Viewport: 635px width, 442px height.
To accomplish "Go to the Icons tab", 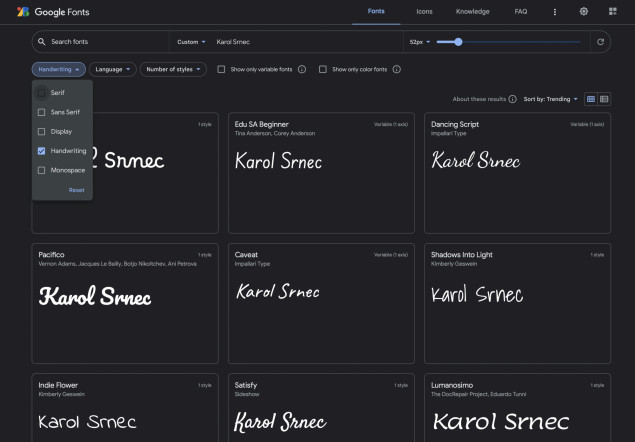I will pyautogui.click(x=424, y=12).
